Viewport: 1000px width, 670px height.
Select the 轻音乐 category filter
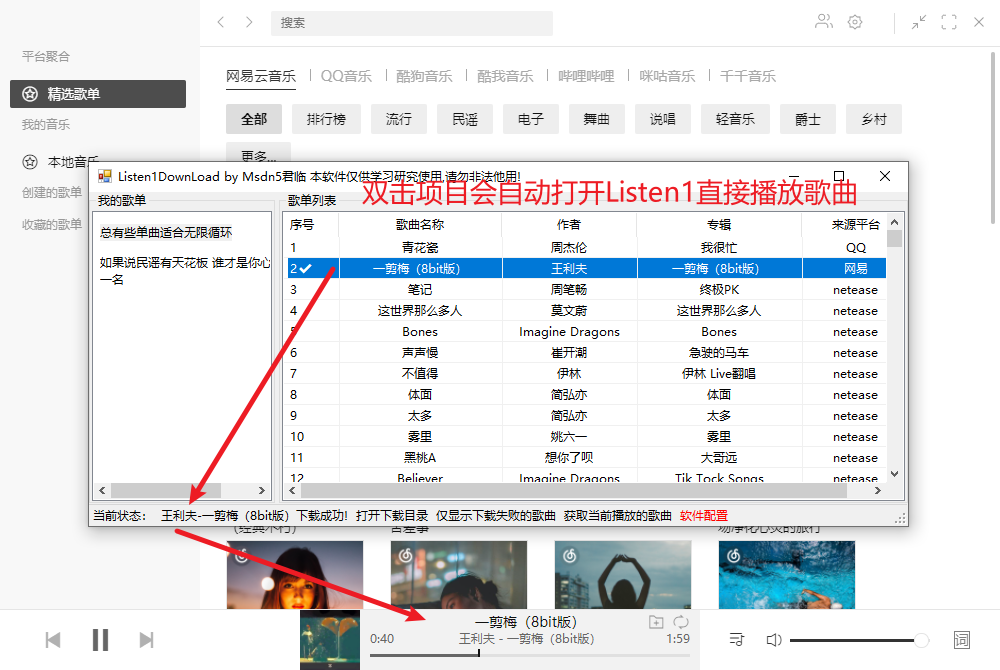coord(735,119)
